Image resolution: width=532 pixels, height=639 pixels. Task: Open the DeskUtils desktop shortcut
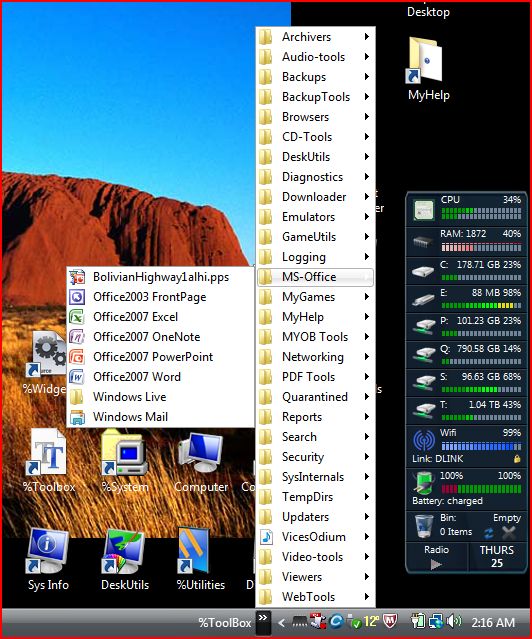point(125,559)
